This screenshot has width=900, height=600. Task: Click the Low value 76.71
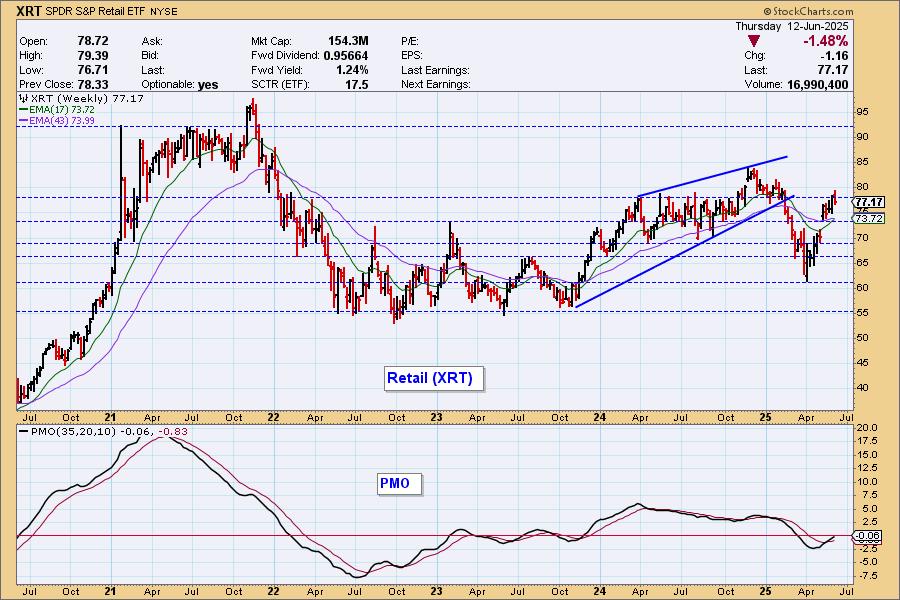(93, 70)
